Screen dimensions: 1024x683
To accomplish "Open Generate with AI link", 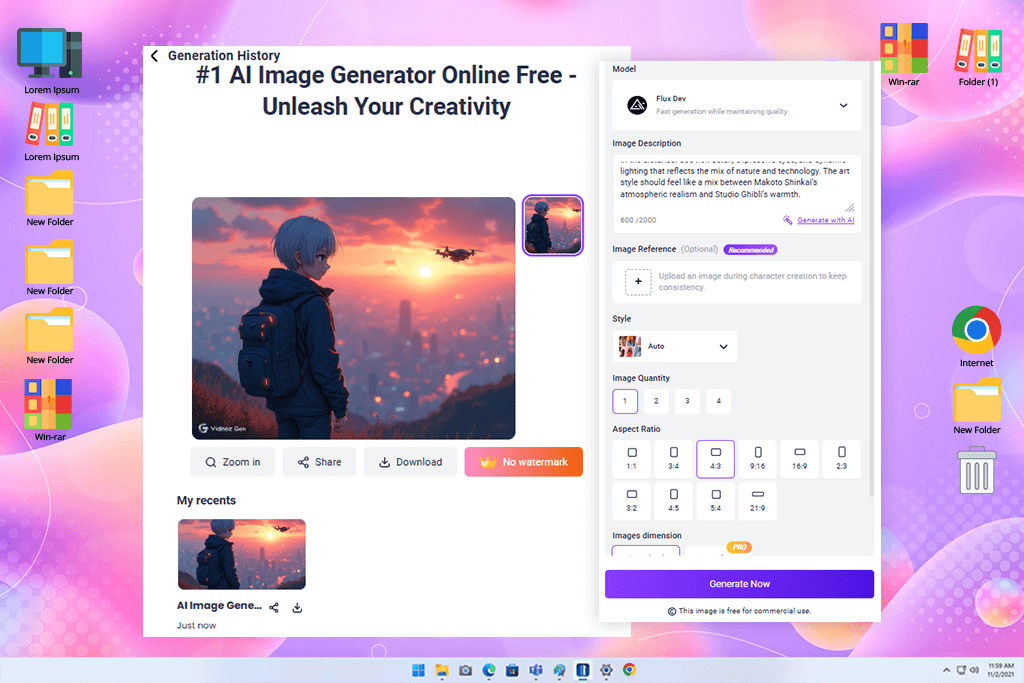I will (825, 220).
